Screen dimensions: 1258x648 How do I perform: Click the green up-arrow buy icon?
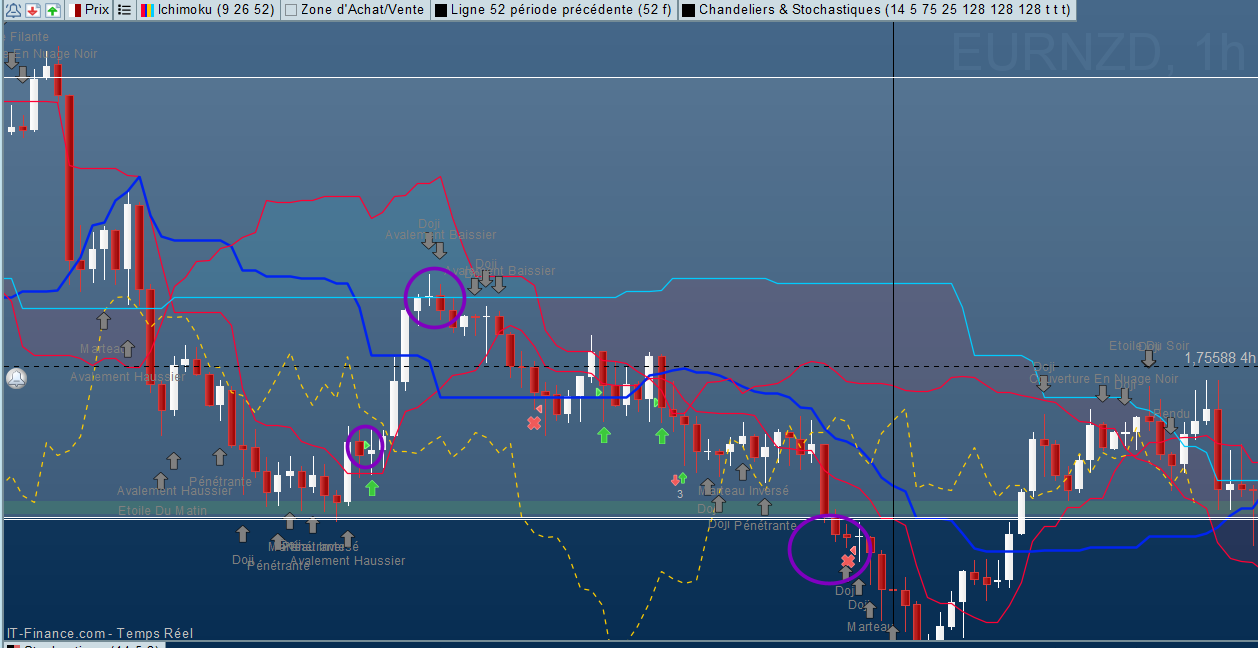[x=52, y=10]
